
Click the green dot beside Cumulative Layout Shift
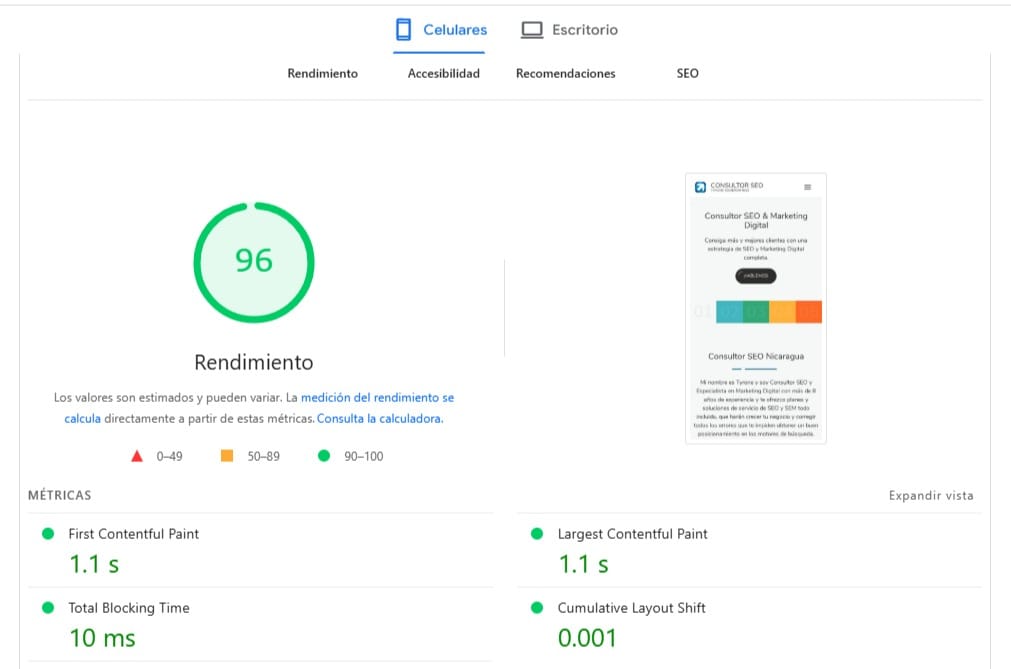(x=536, y=608)
